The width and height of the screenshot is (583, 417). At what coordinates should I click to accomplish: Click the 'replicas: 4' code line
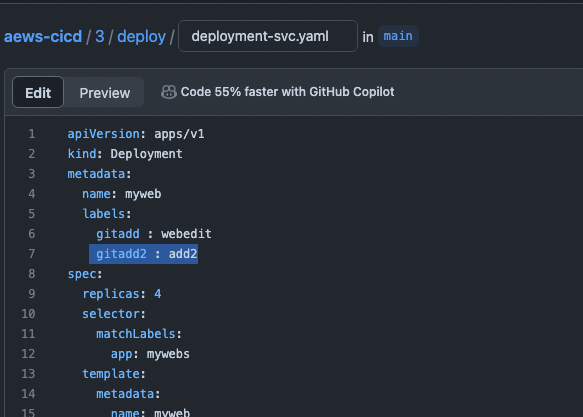122,294
